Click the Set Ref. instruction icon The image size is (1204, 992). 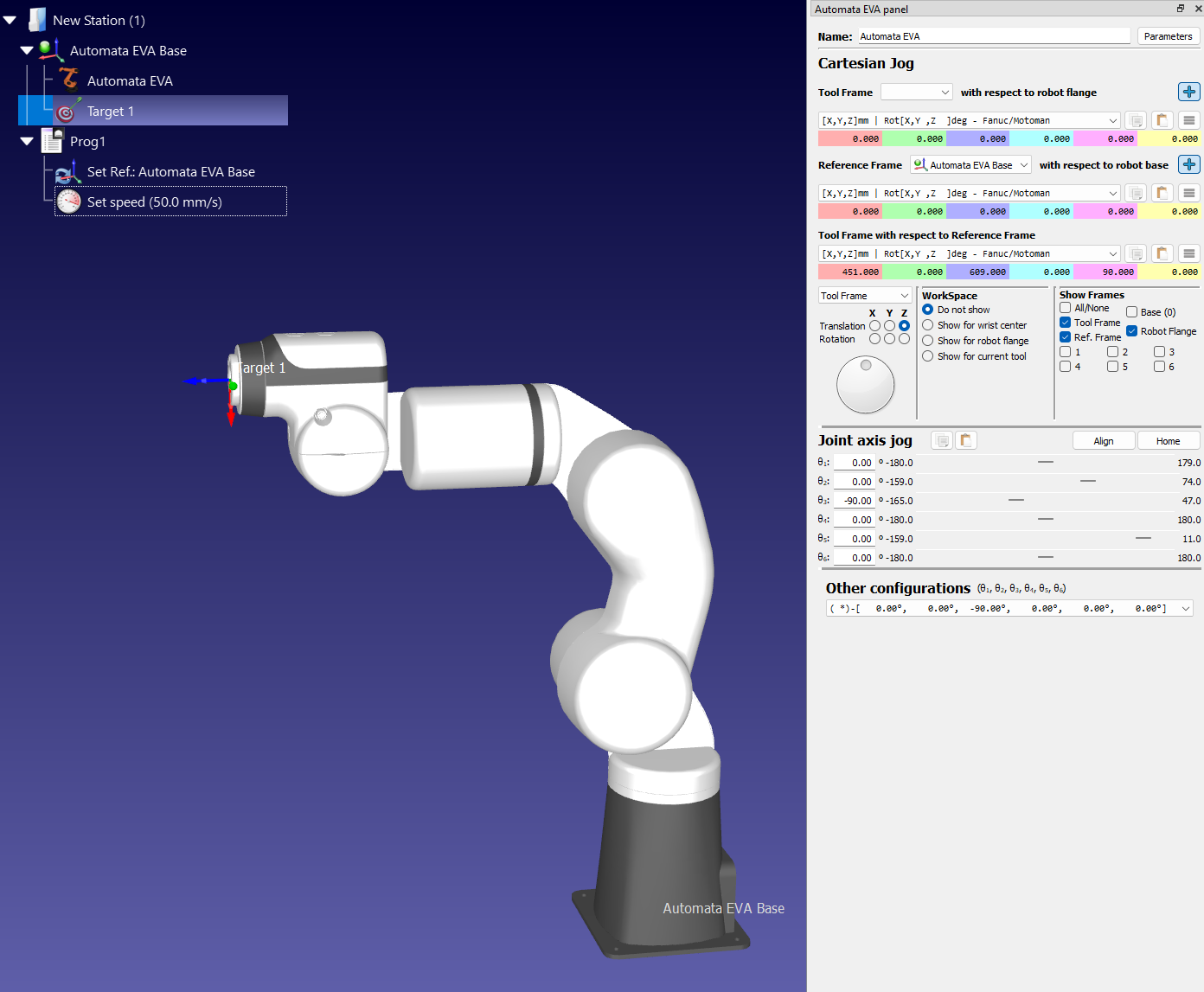tap(68, 172)
